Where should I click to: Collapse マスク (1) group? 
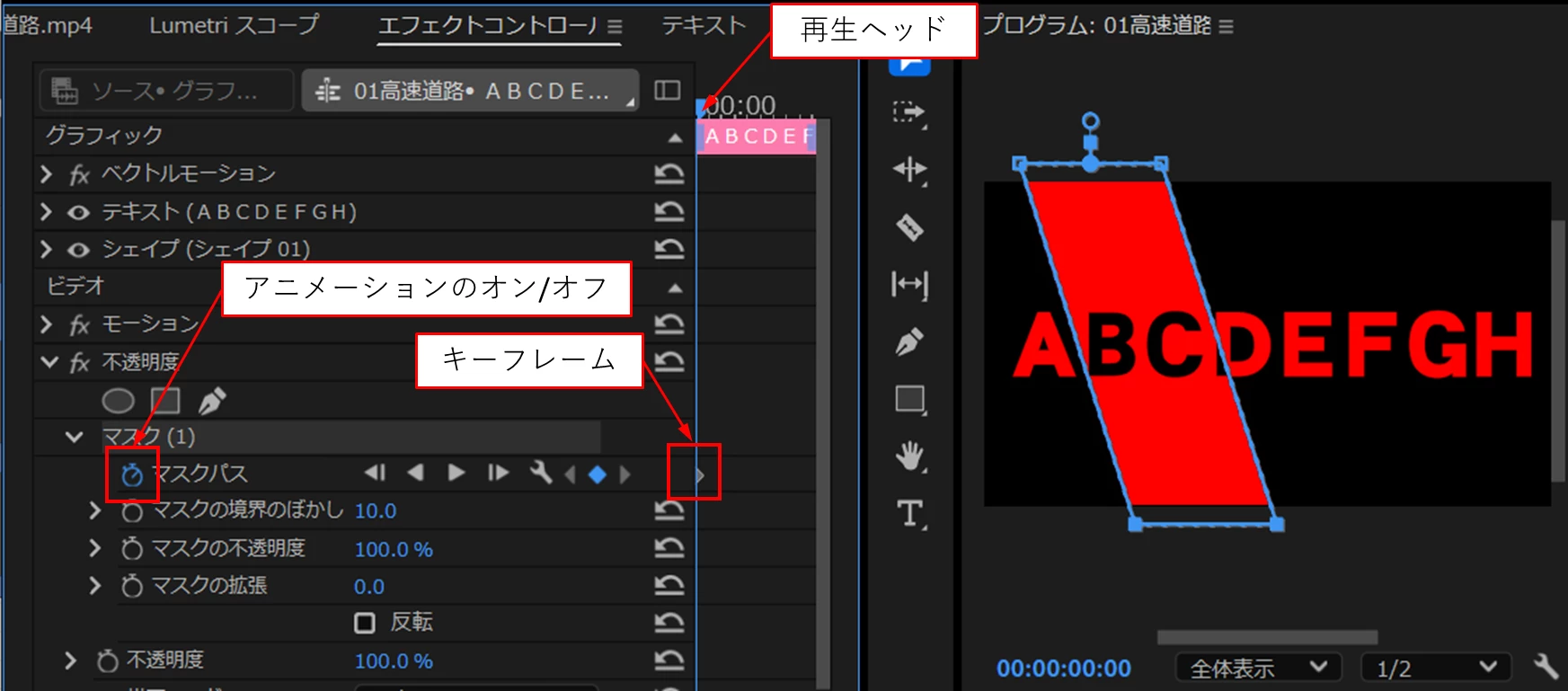74,437
